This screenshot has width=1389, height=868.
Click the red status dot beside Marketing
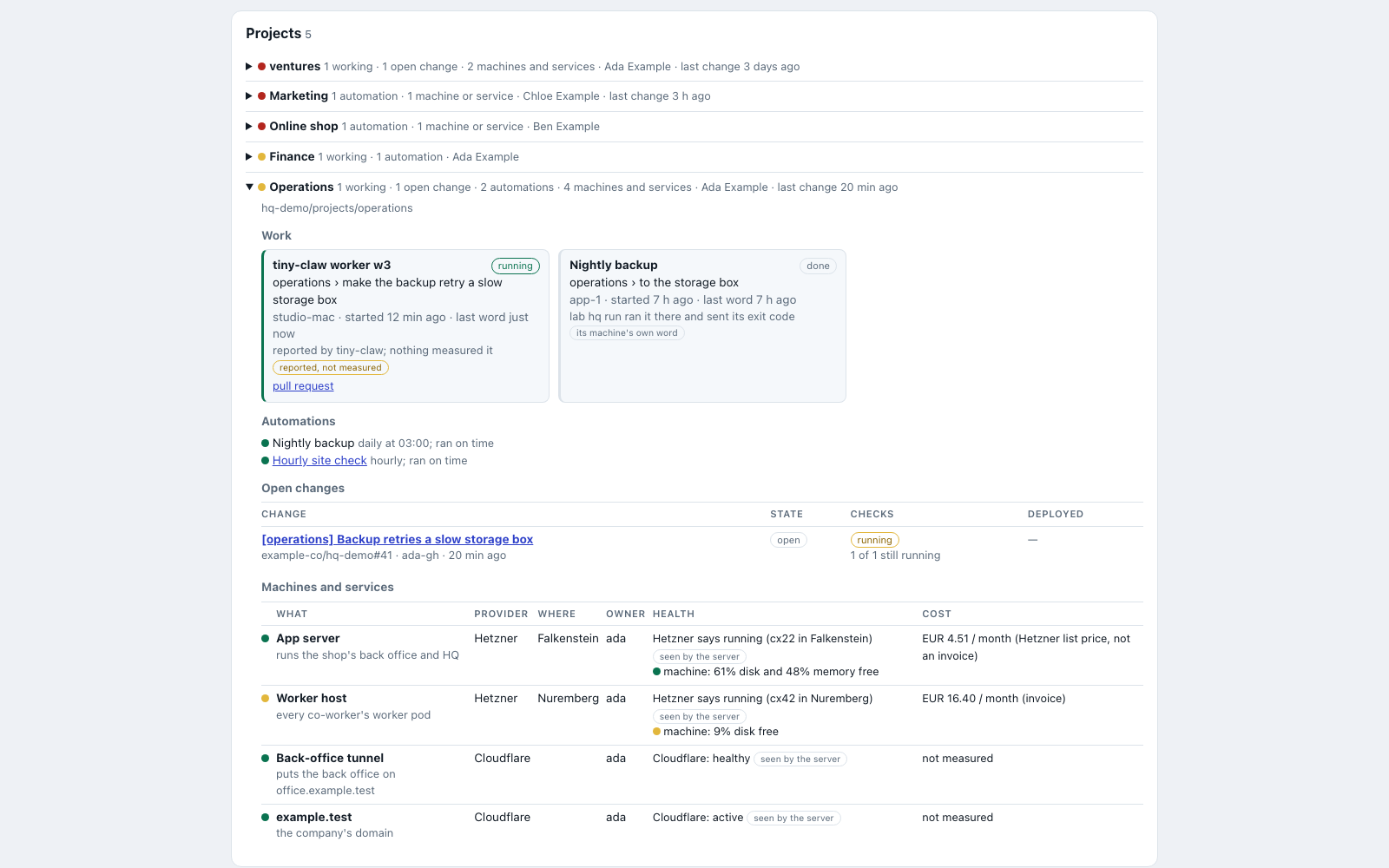coord(261,96)
